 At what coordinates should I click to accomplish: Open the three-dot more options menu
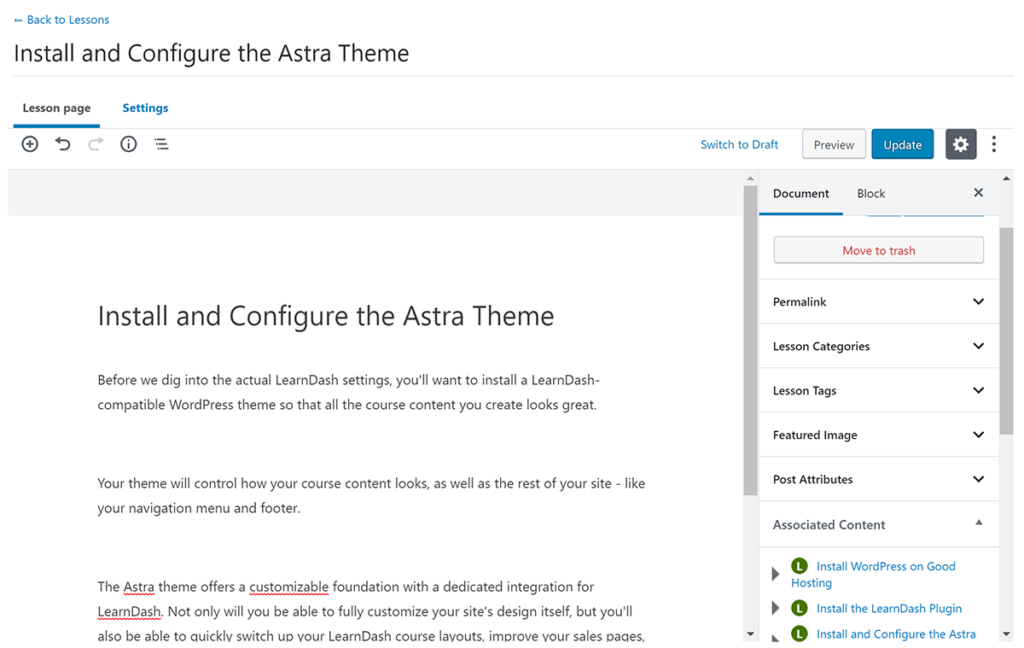click(x=993, y=144)
